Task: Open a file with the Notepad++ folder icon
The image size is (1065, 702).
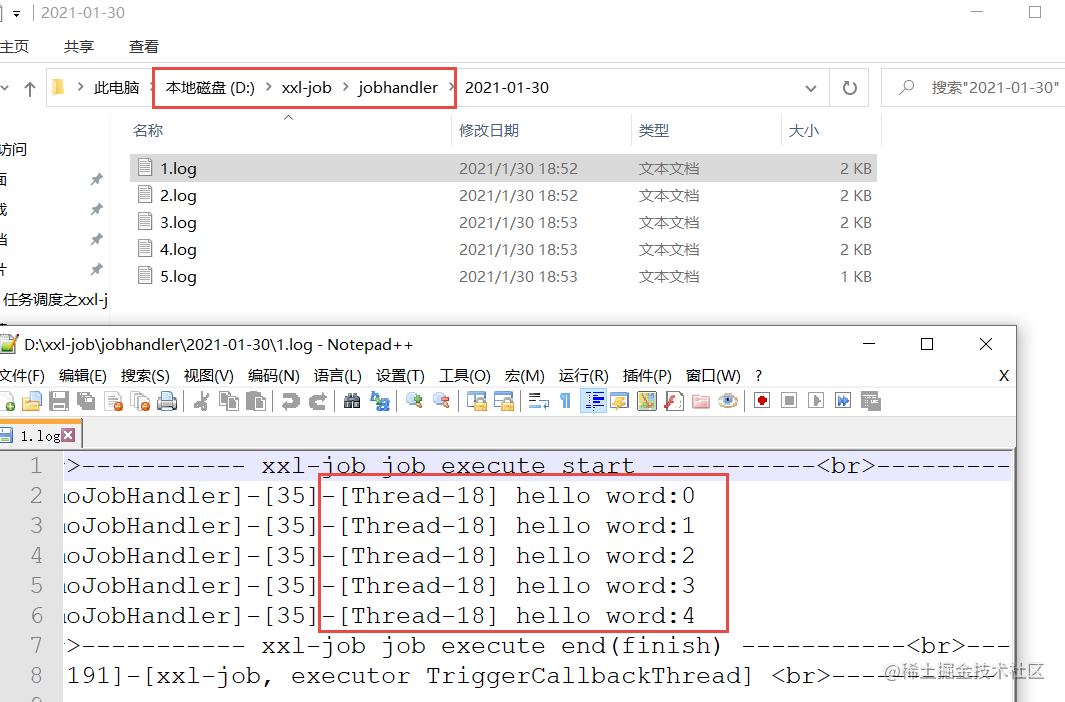Action: [x=32, y=401]
